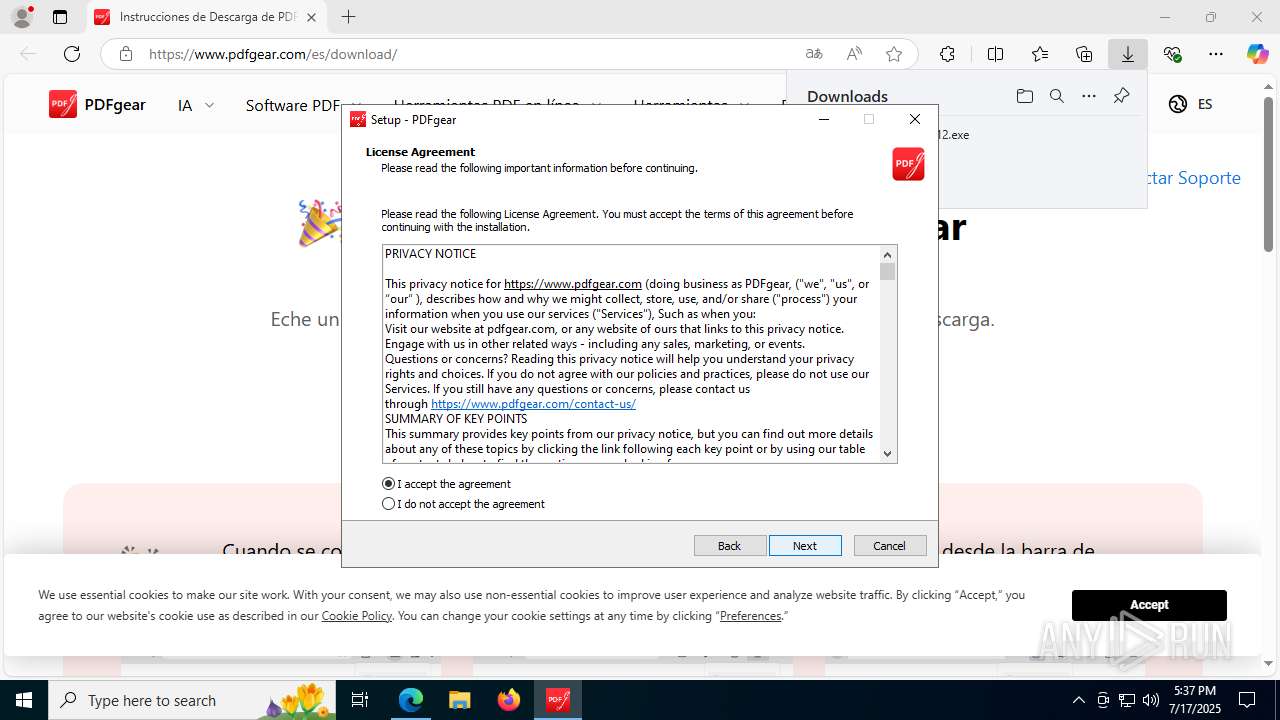1280x720 pixels.
Task: Search downloads in Downloads panel
Action: tap(1057, 96)
